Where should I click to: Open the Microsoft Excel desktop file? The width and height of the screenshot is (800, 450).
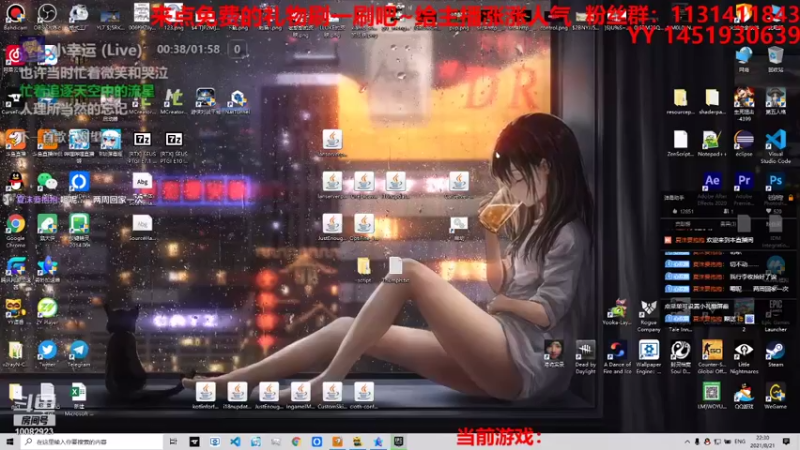pos(79,396)
